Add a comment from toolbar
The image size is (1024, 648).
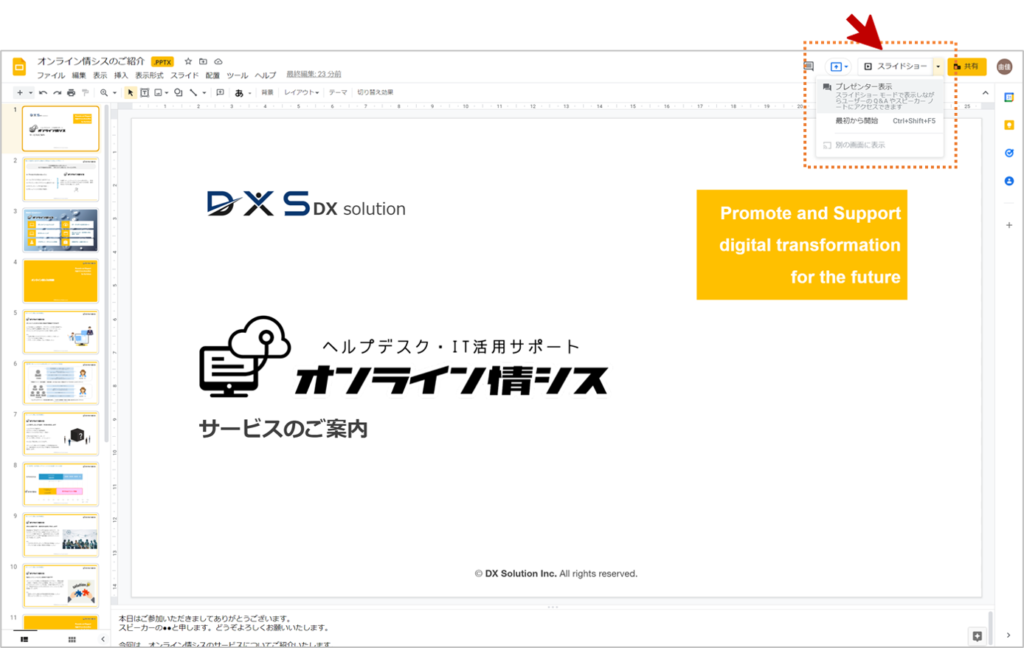tap(220, 93)
